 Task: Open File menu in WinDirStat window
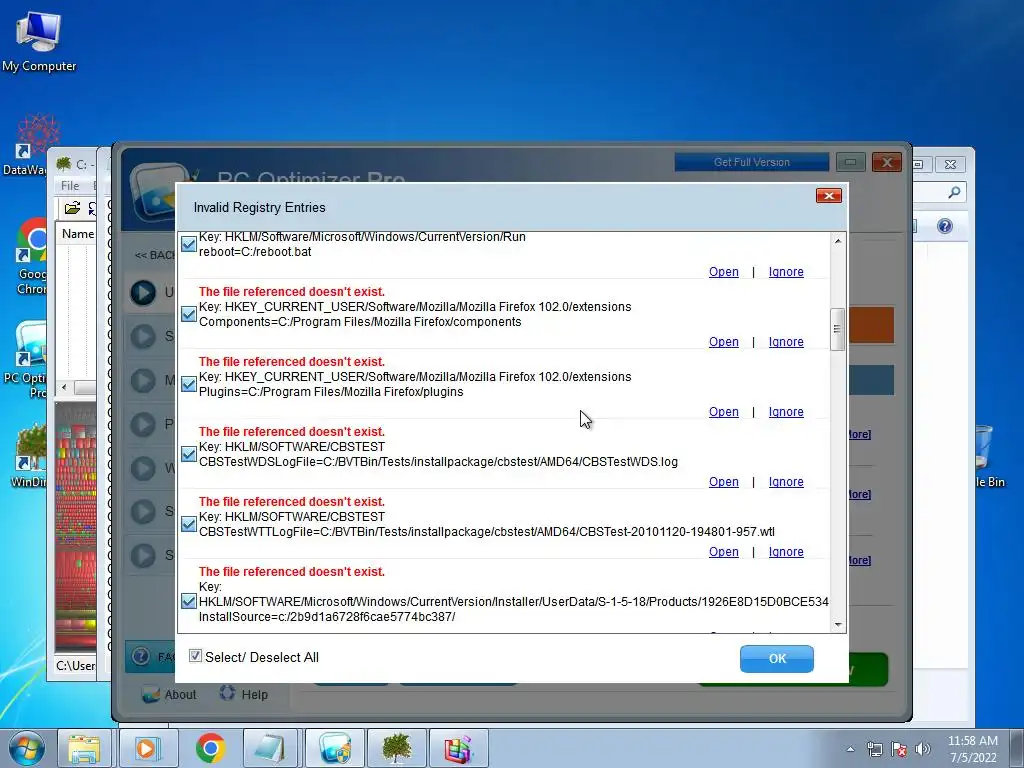click(x=70, y=185)
